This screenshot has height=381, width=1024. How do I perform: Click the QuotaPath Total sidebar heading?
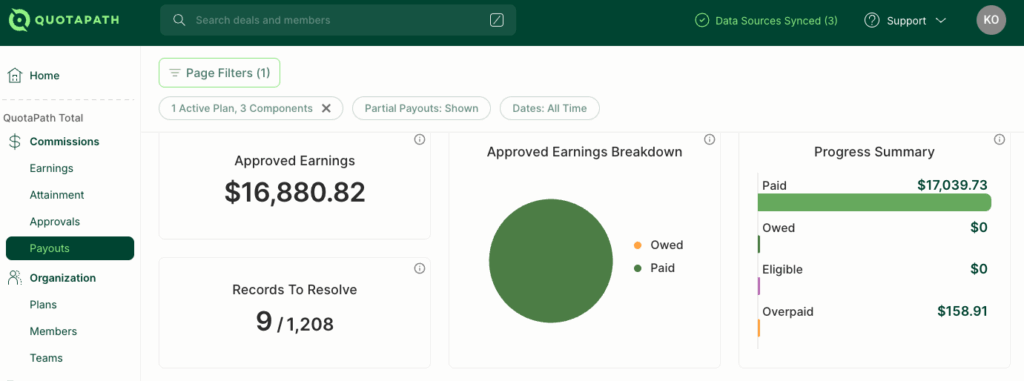pos(43,118)
